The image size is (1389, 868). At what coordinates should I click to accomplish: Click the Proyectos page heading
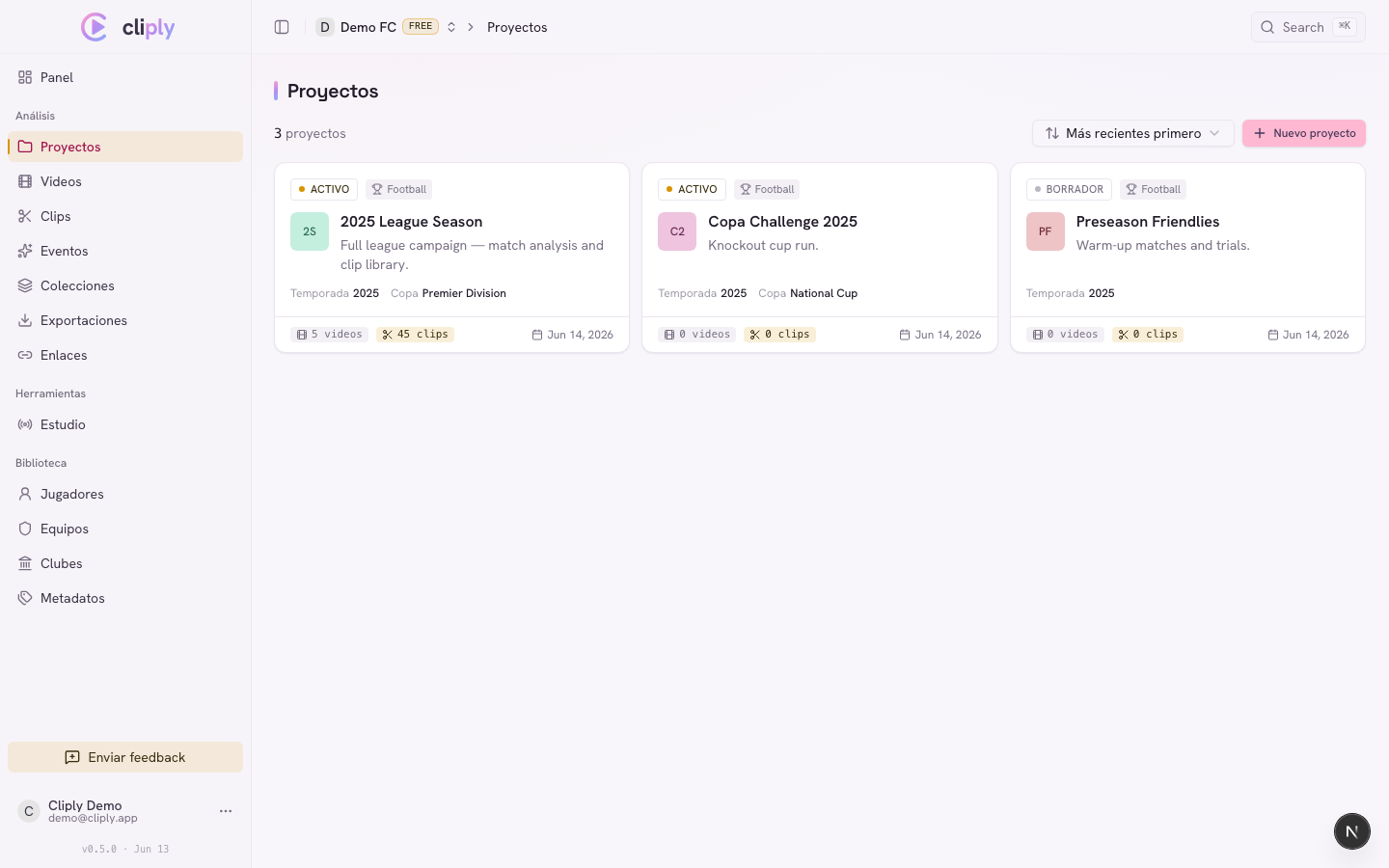click(x=333, y=91)
